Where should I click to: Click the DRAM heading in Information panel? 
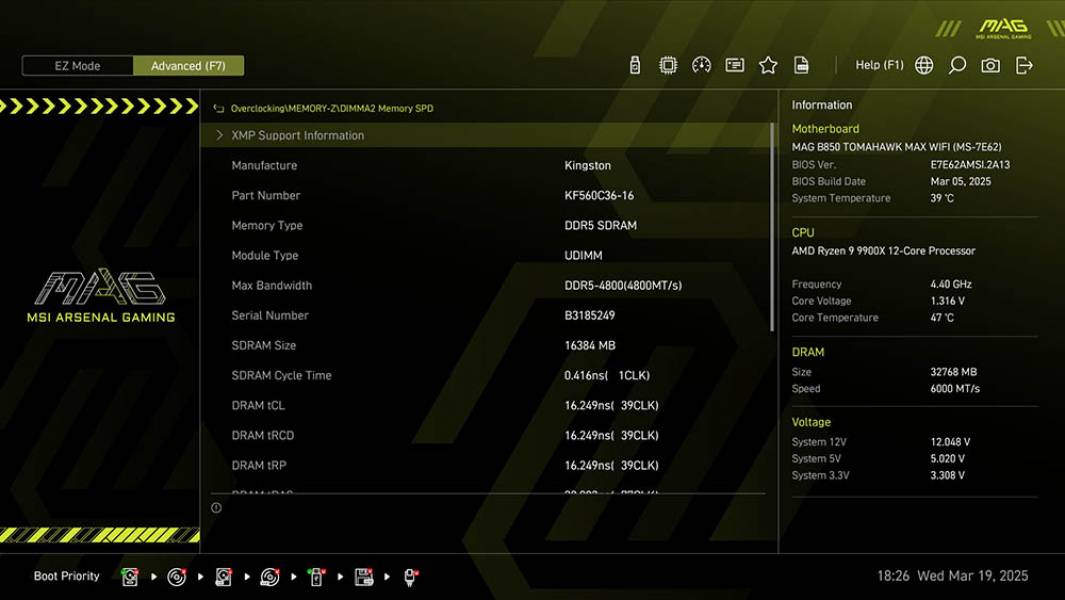point(808,352)
